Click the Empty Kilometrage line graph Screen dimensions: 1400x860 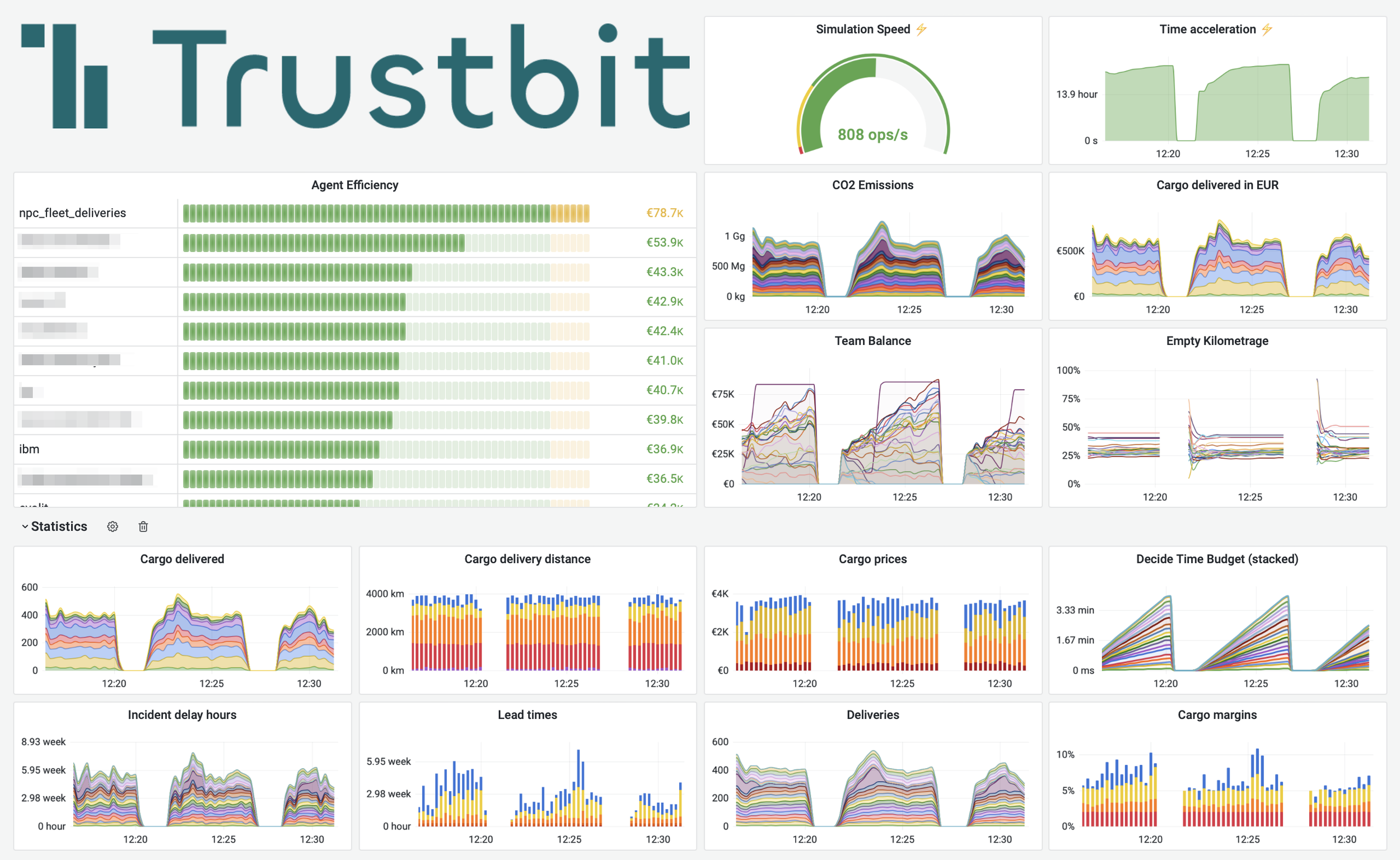(x=1230, y=427)
